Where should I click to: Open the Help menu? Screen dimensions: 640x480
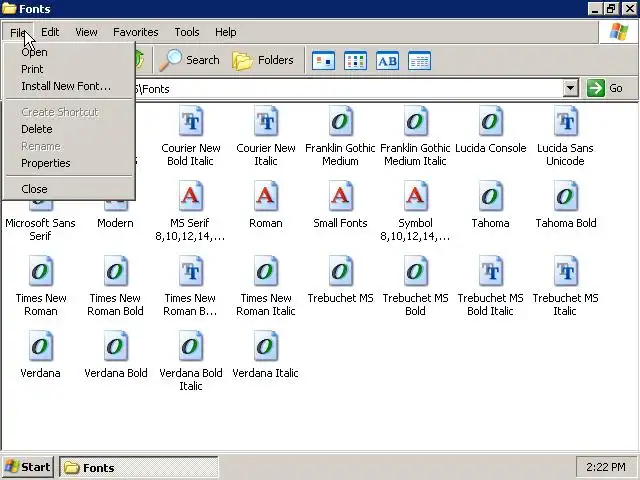(225, 32)
